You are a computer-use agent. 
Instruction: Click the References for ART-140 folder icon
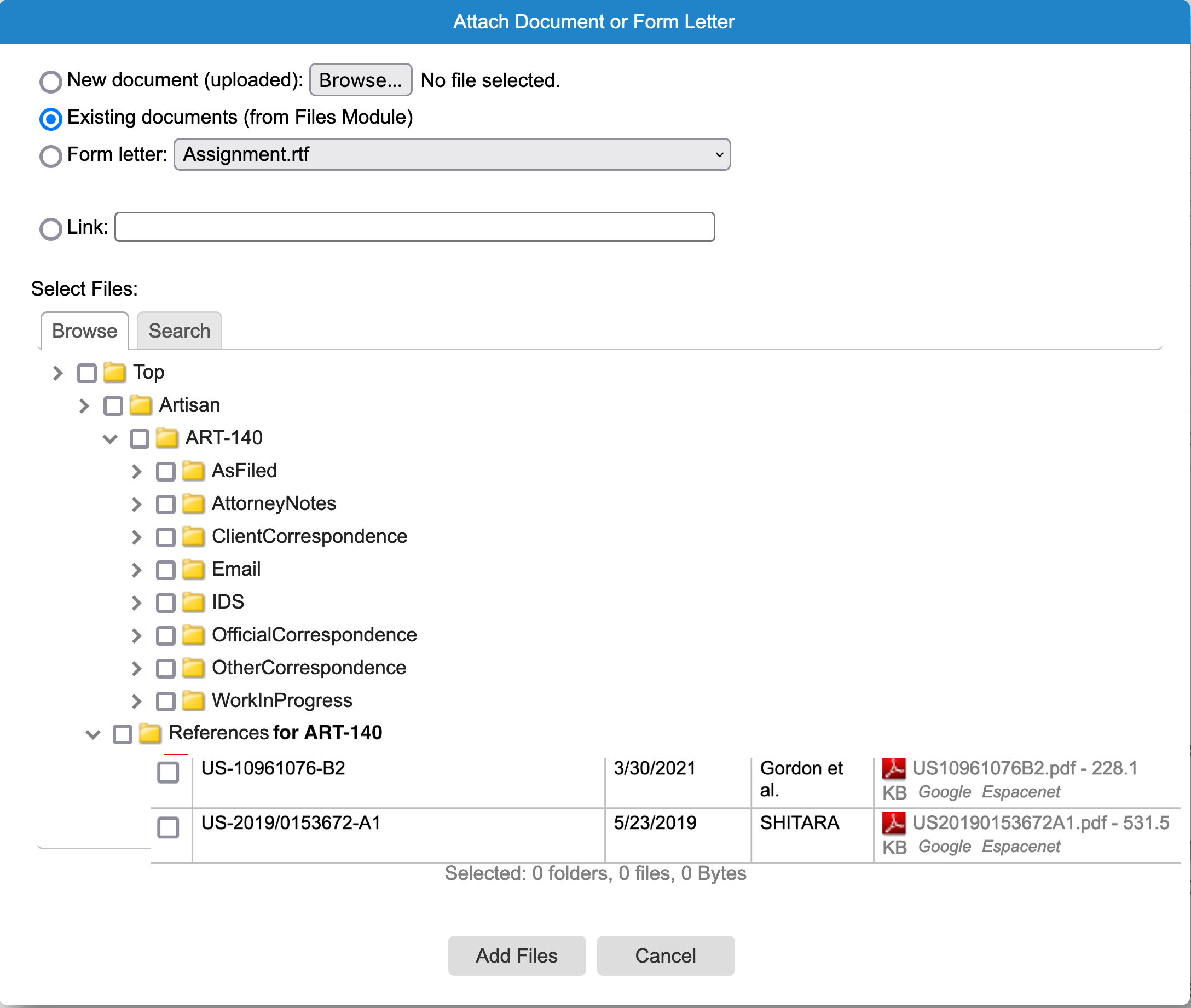point(149,733)
